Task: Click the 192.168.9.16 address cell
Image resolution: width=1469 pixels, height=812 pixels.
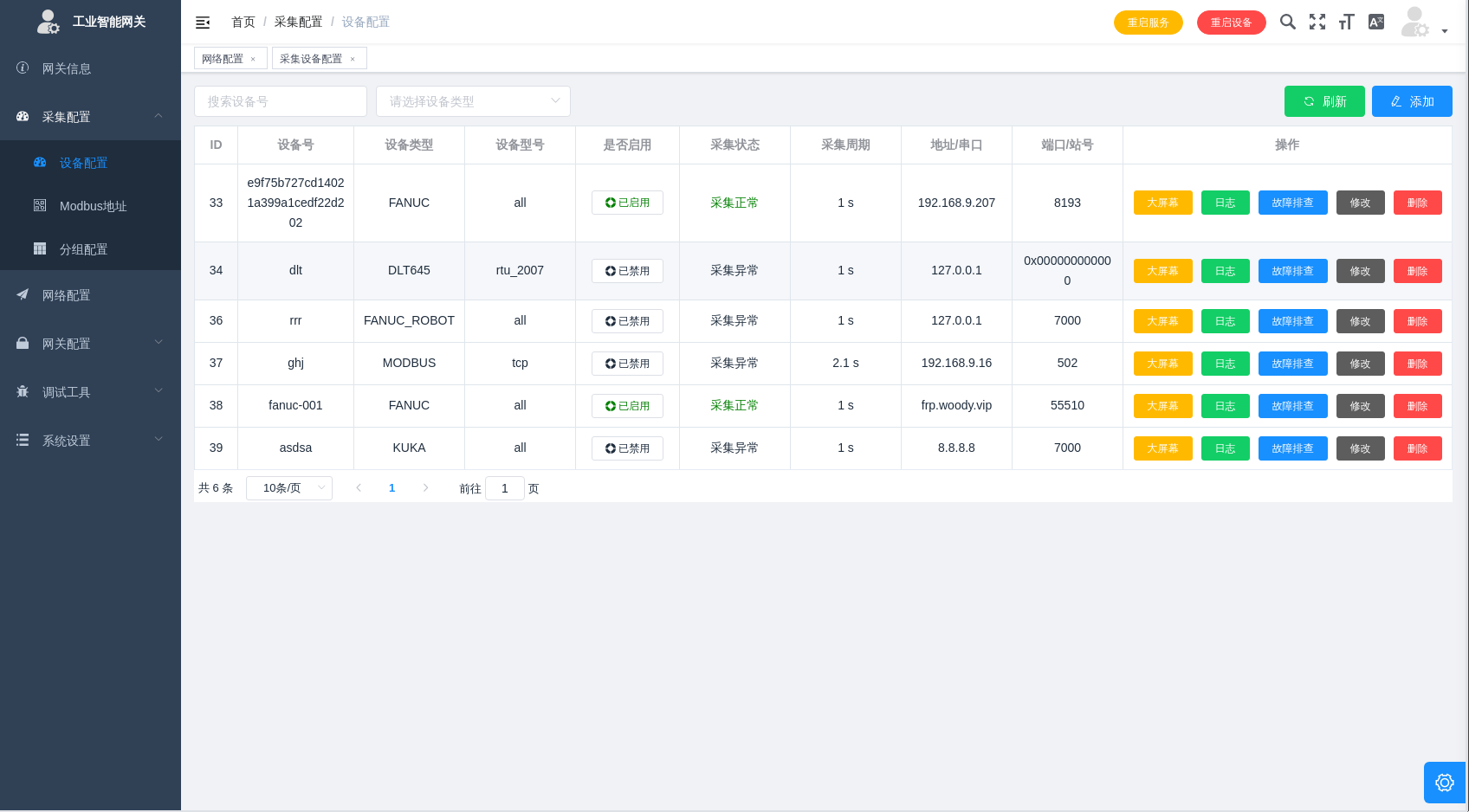Action: tap(956, 363)
